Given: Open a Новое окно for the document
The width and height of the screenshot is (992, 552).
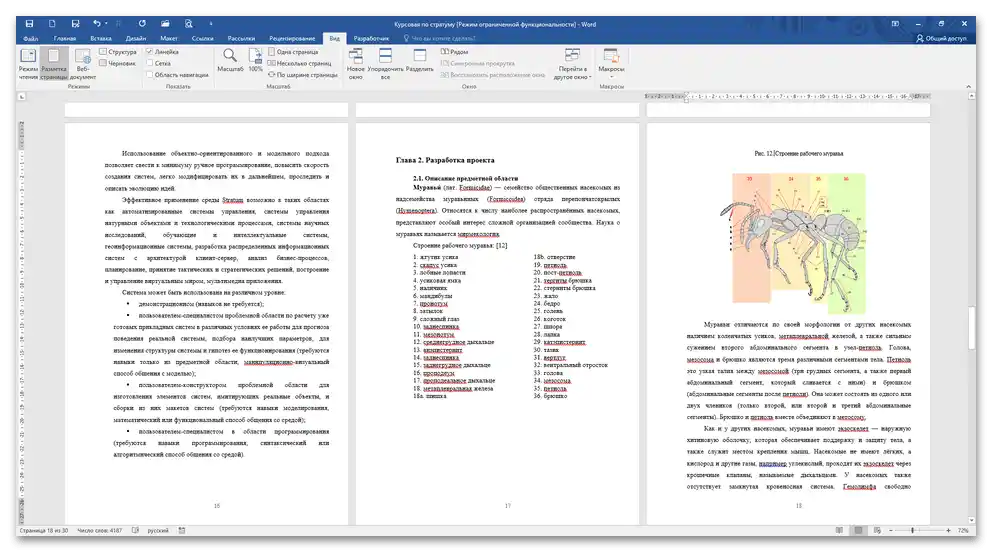Looking at the screenshot, I should coord(356,63).
